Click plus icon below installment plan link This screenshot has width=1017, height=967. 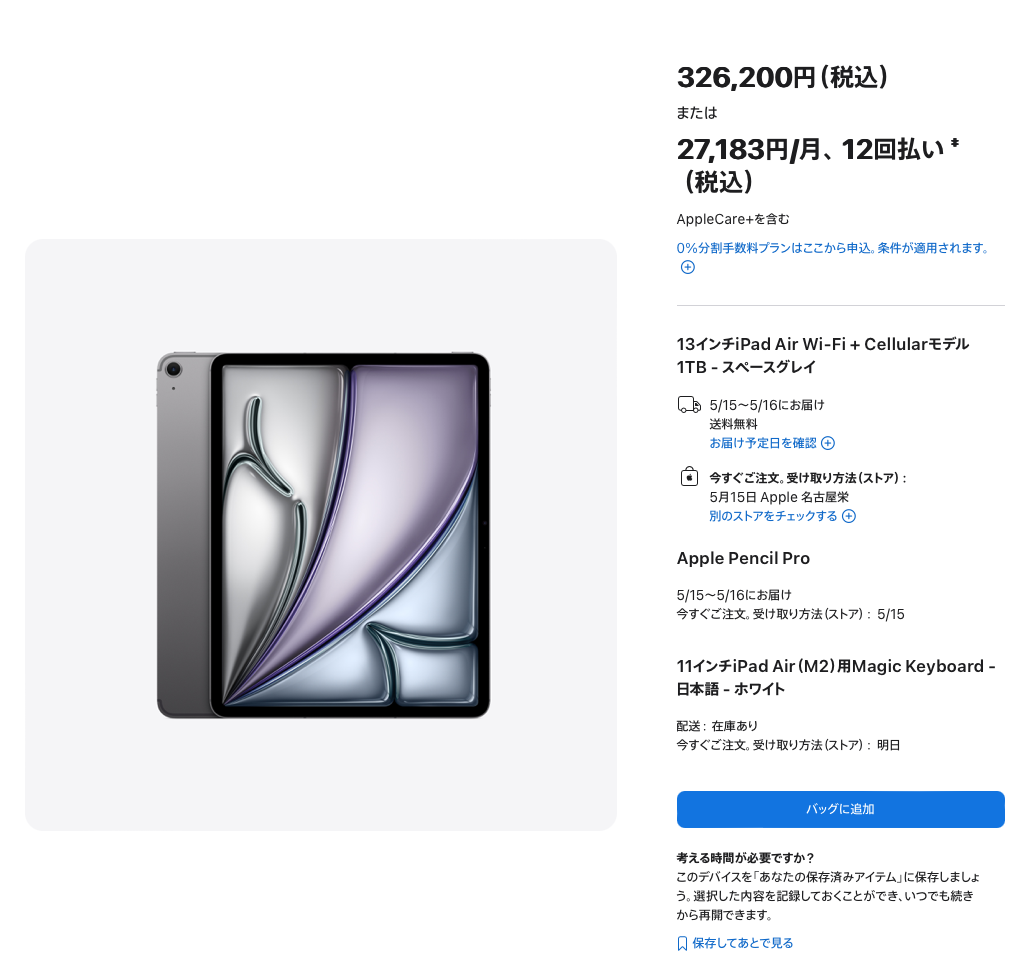pos(688,267)
